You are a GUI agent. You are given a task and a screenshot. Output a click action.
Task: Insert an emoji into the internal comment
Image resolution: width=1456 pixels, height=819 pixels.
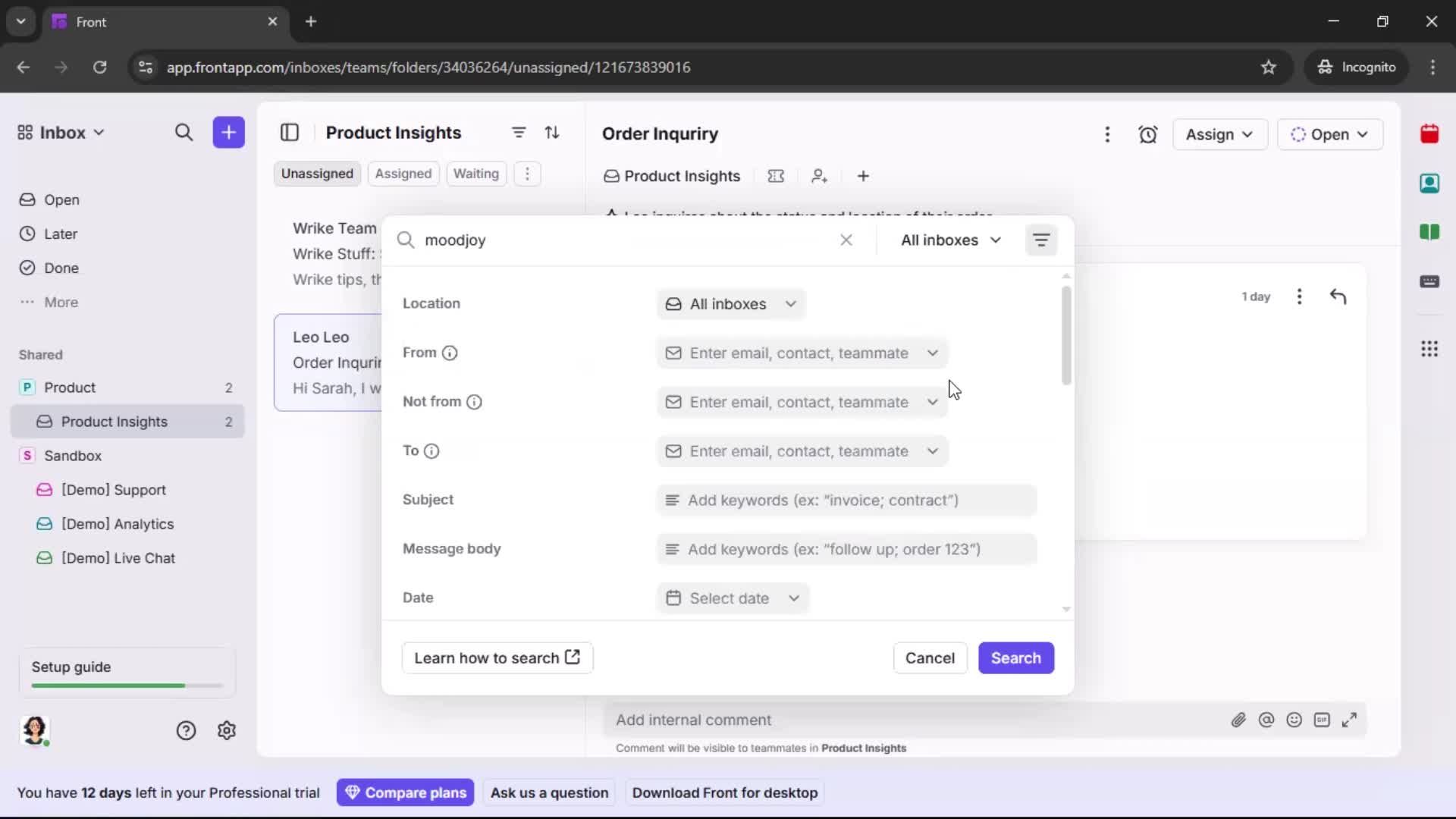click(1294, 720)
